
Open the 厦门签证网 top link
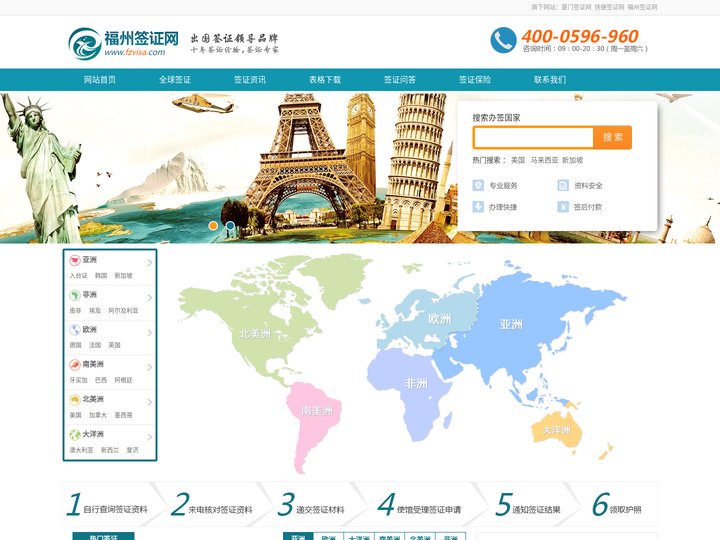576,7
